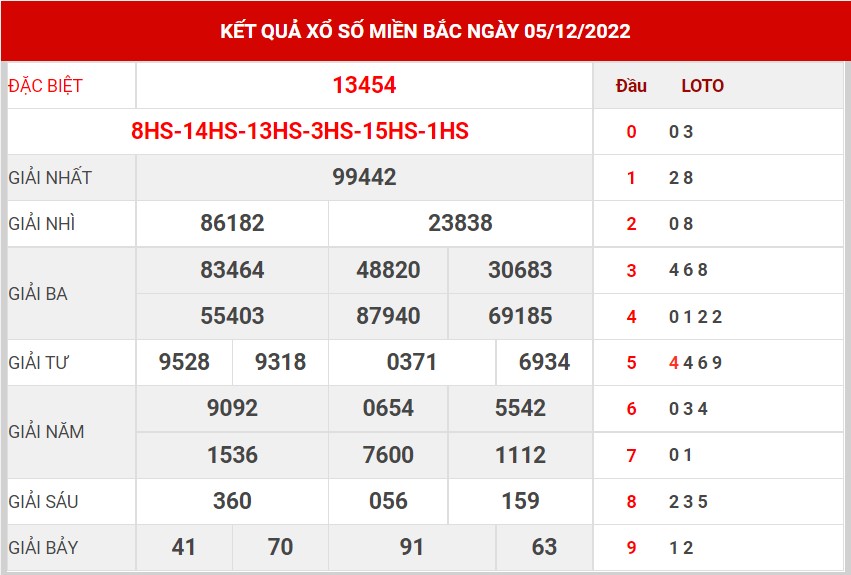
Task: Select the special prize number 13454
Action: (364, 85)
